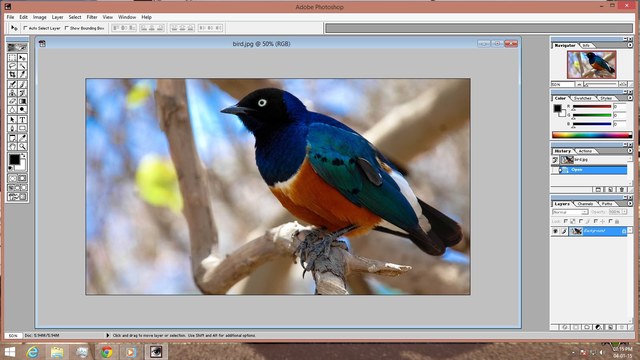
Task: Click the Adobe Online image atop toolbox
Action: point(18,47)
